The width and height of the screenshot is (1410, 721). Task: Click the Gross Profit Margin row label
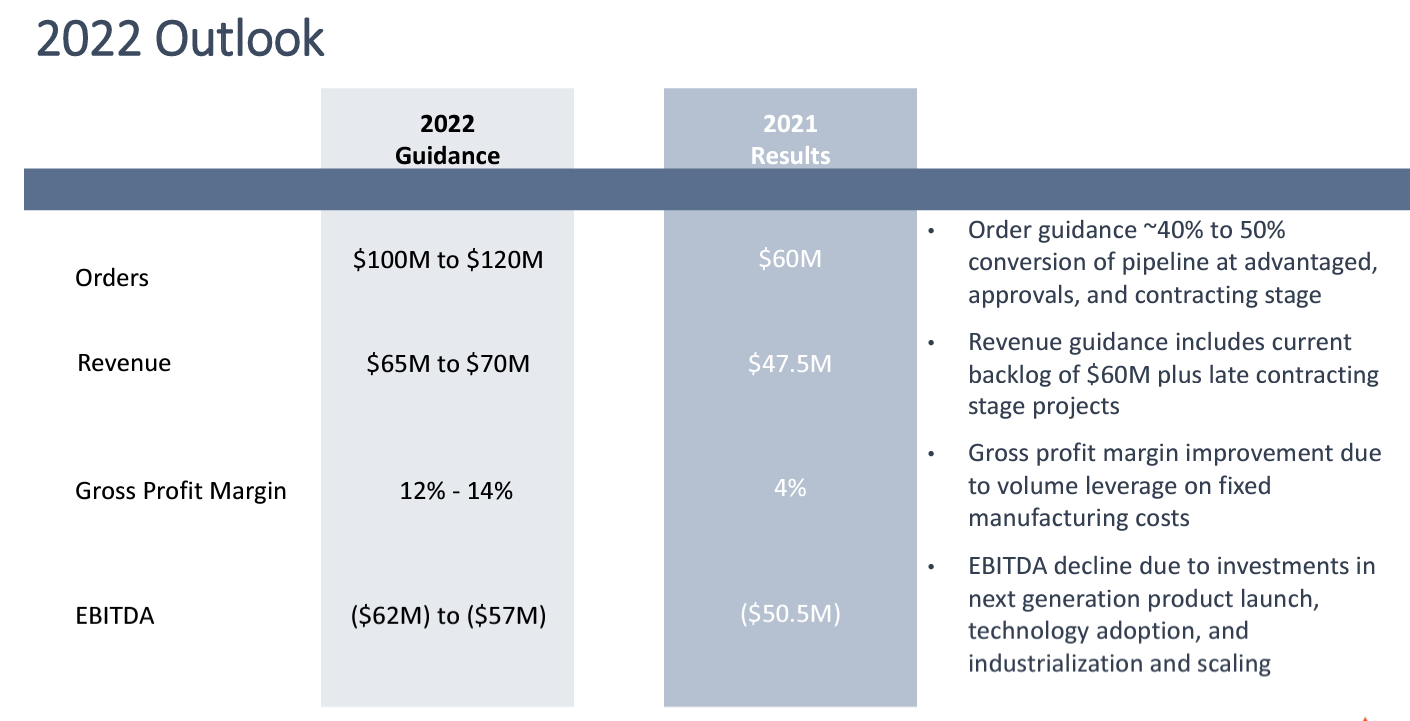181,491
